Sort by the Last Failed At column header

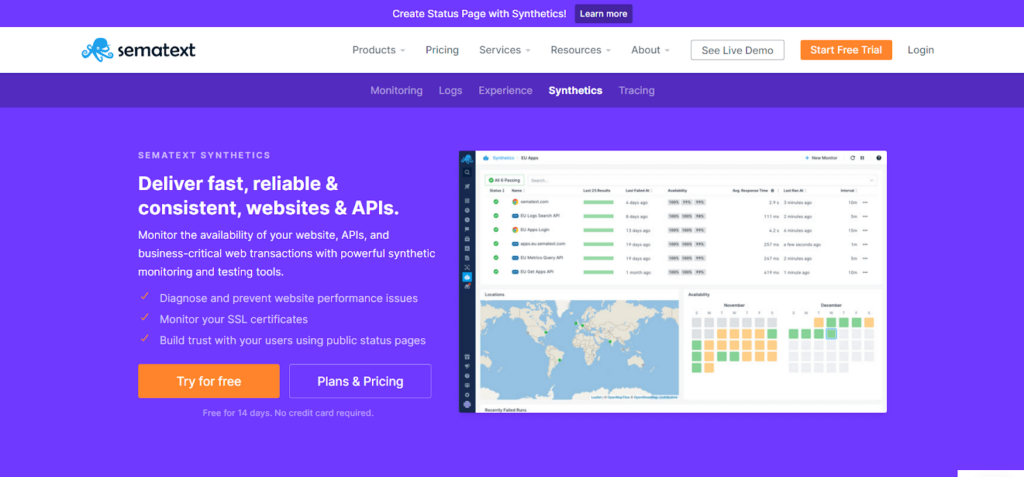pos(637,191)
